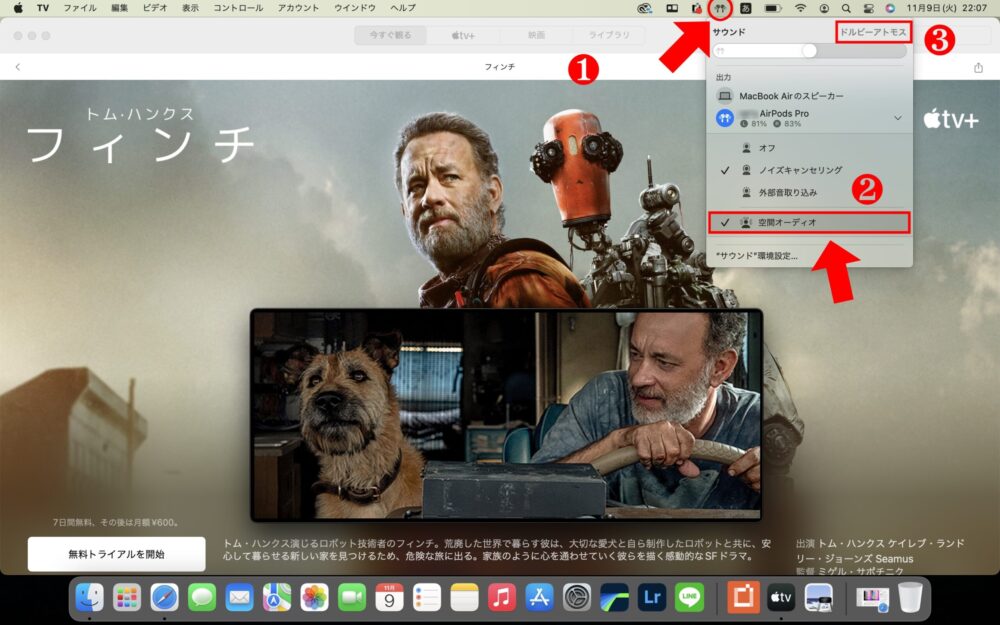Screen dimensions: 1000x625
Task: Select ノイズキャンセリング mode
Action: point(810,170)
